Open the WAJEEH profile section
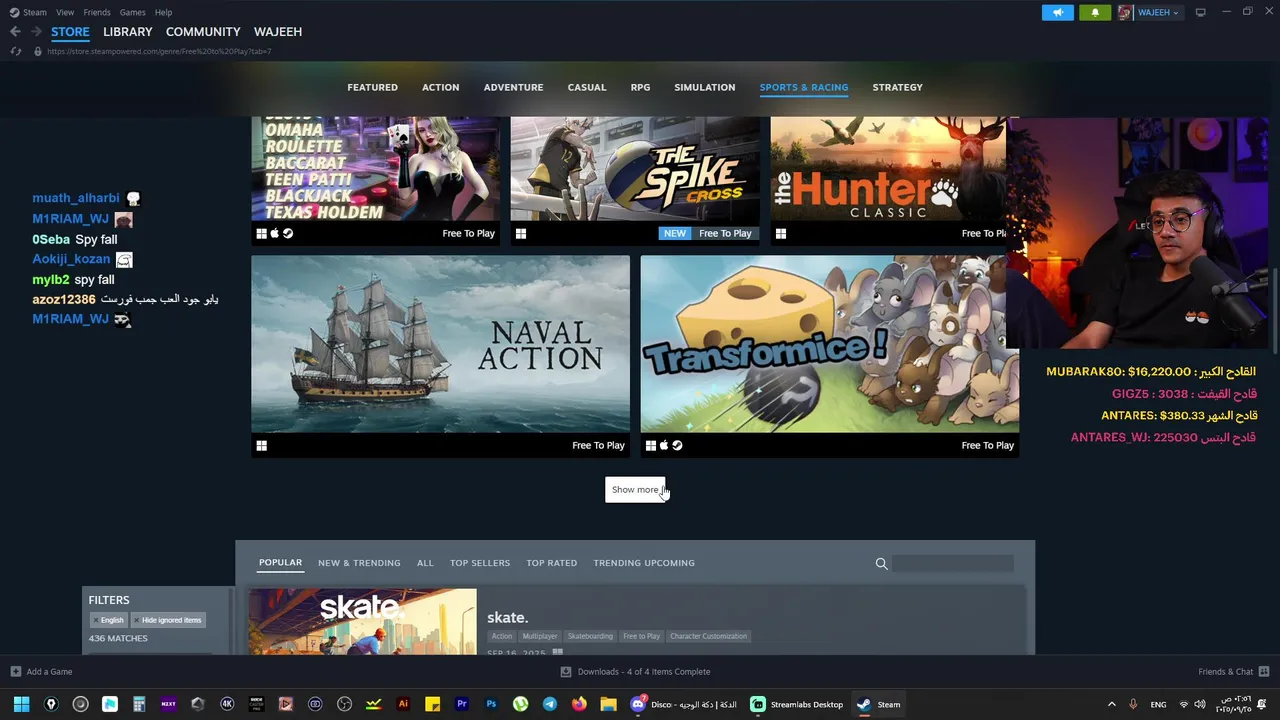 [x=278, y=32]
